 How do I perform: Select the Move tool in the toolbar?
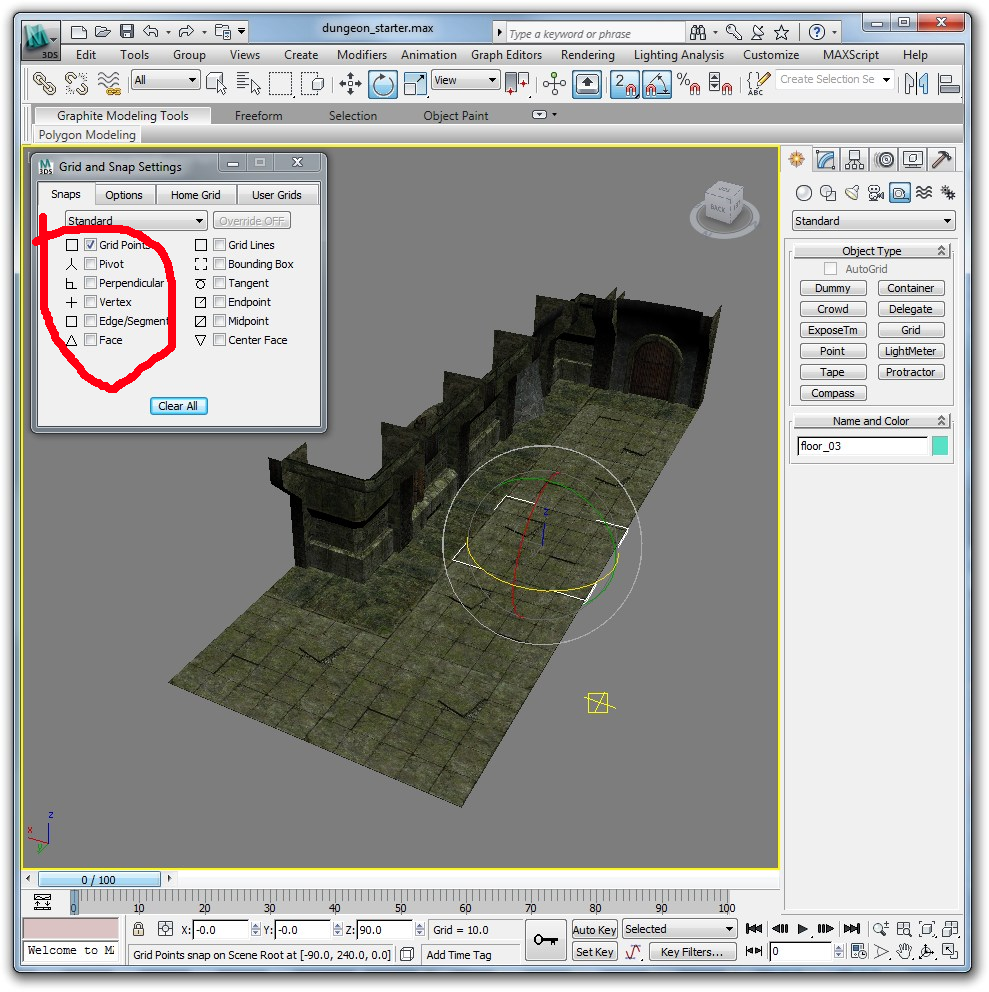pos(350,83)
